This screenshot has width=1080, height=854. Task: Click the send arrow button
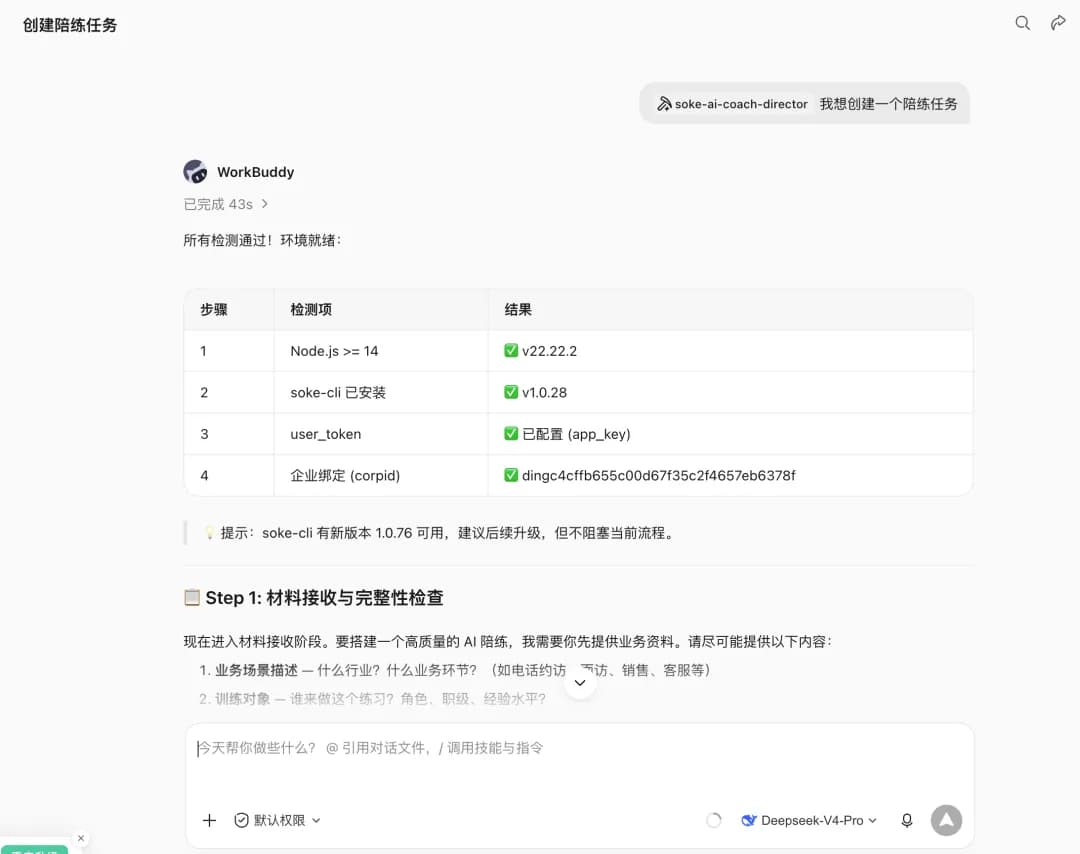click(x=946, y=820)
